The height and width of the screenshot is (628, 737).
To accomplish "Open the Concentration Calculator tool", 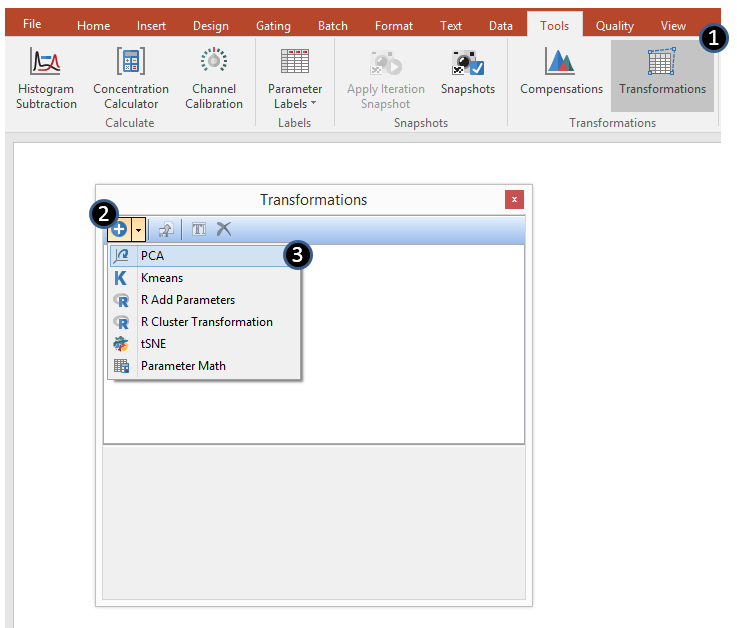I will pyautogui.click(x=131, y=63).
